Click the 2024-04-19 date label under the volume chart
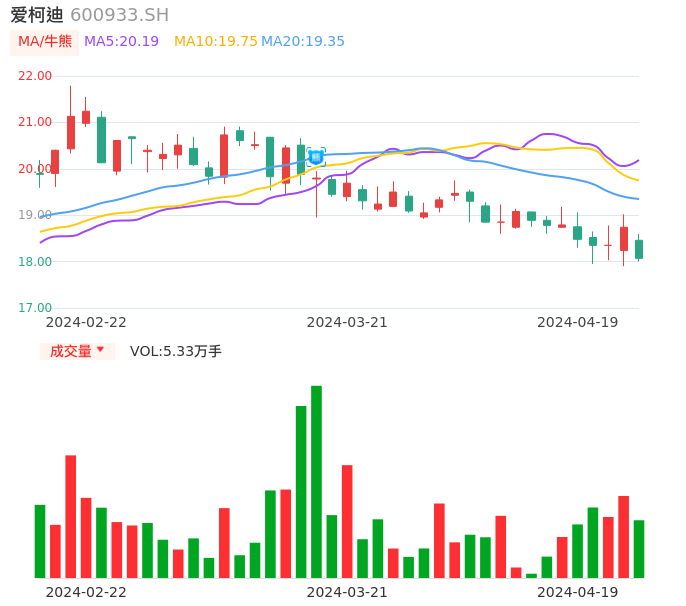Image resolution: width=686 pixels, height=606 pixels. tap(577, 592)
